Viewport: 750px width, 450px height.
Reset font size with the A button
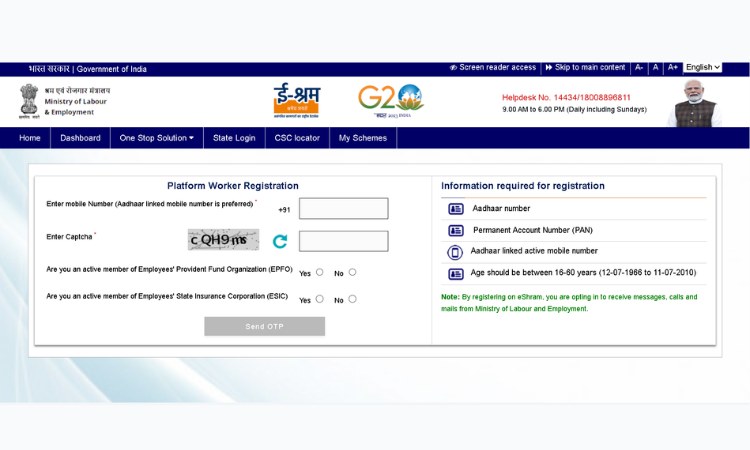click(656, 67)
